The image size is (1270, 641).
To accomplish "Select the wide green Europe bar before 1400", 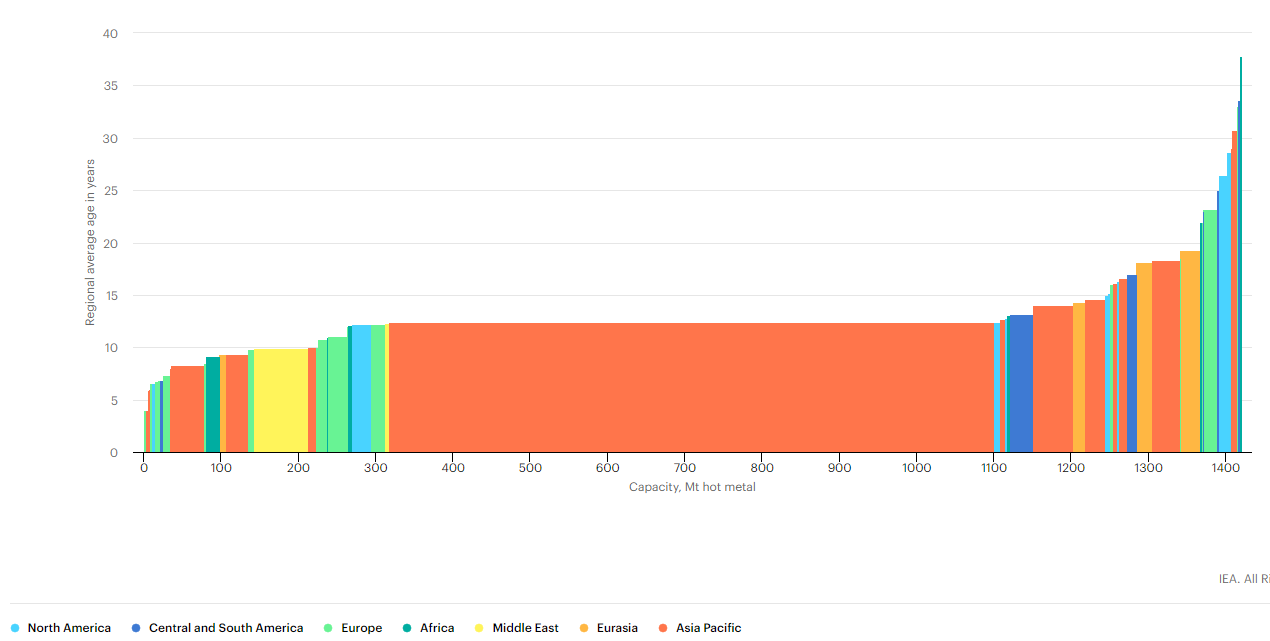I will click(1210, 332).
